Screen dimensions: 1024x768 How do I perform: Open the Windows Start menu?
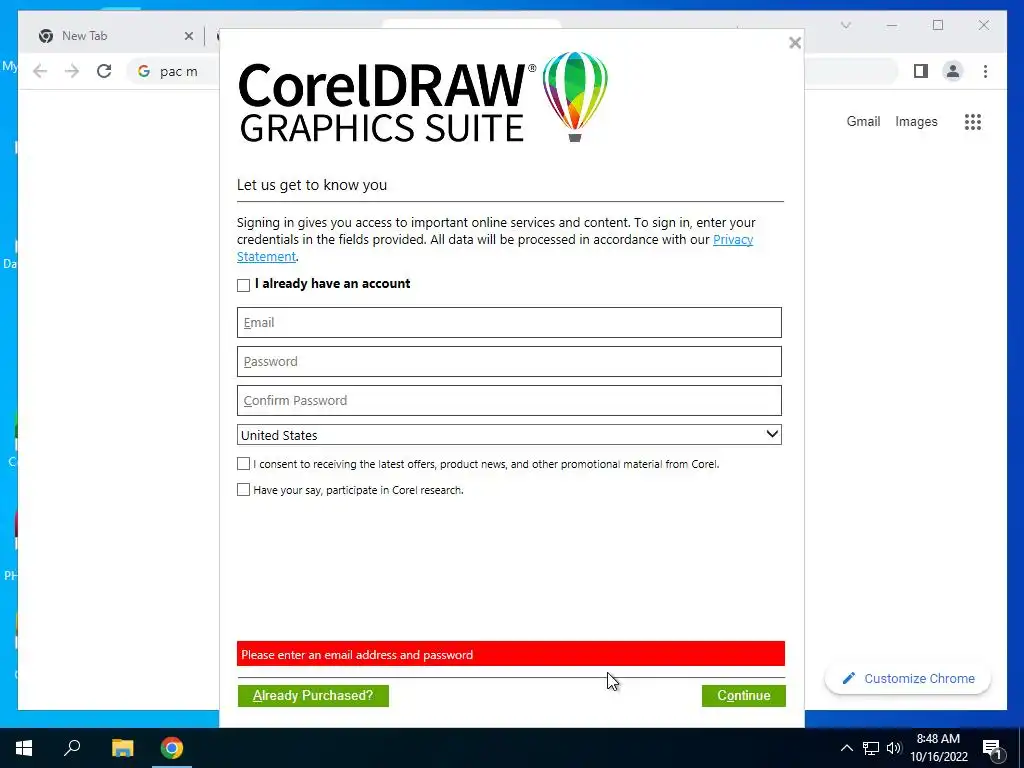click(24, 748)
